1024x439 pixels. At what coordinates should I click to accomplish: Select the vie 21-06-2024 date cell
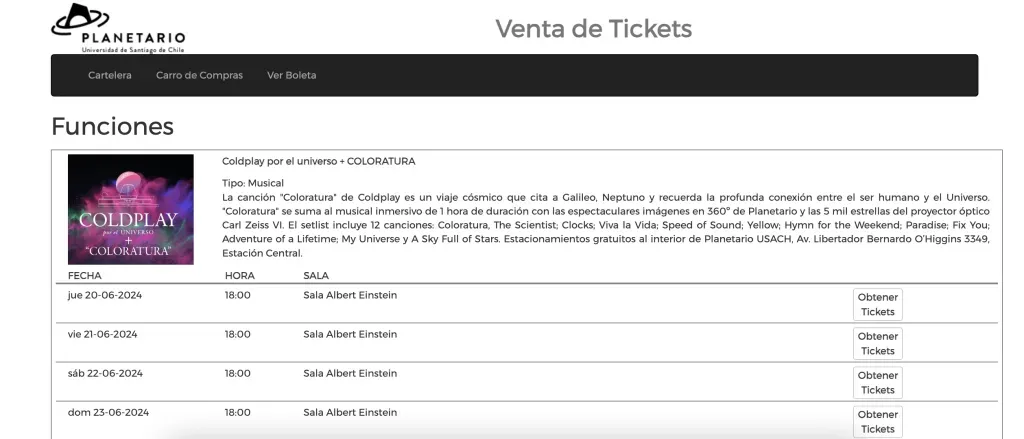(x=102, y=334)
